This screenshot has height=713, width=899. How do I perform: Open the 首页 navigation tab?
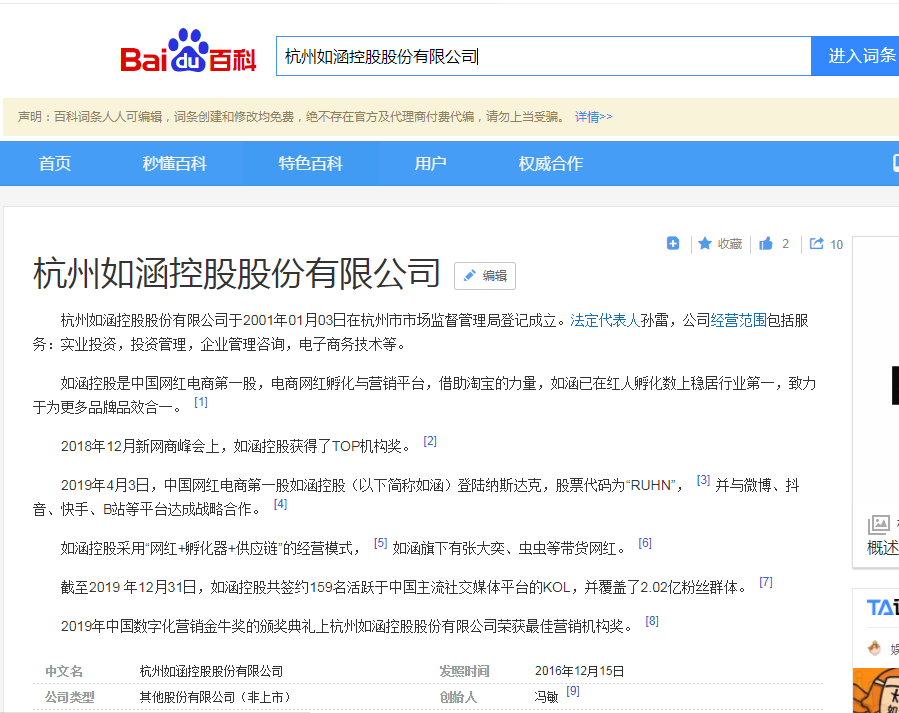pos(55,163)
